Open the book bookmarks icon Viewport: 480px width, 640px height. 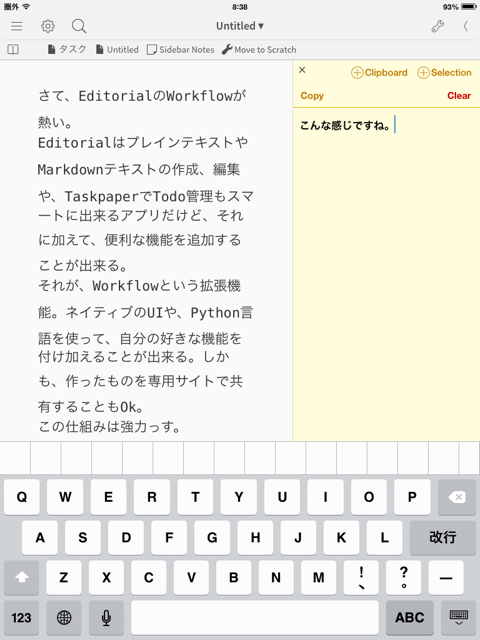point(13,50)
